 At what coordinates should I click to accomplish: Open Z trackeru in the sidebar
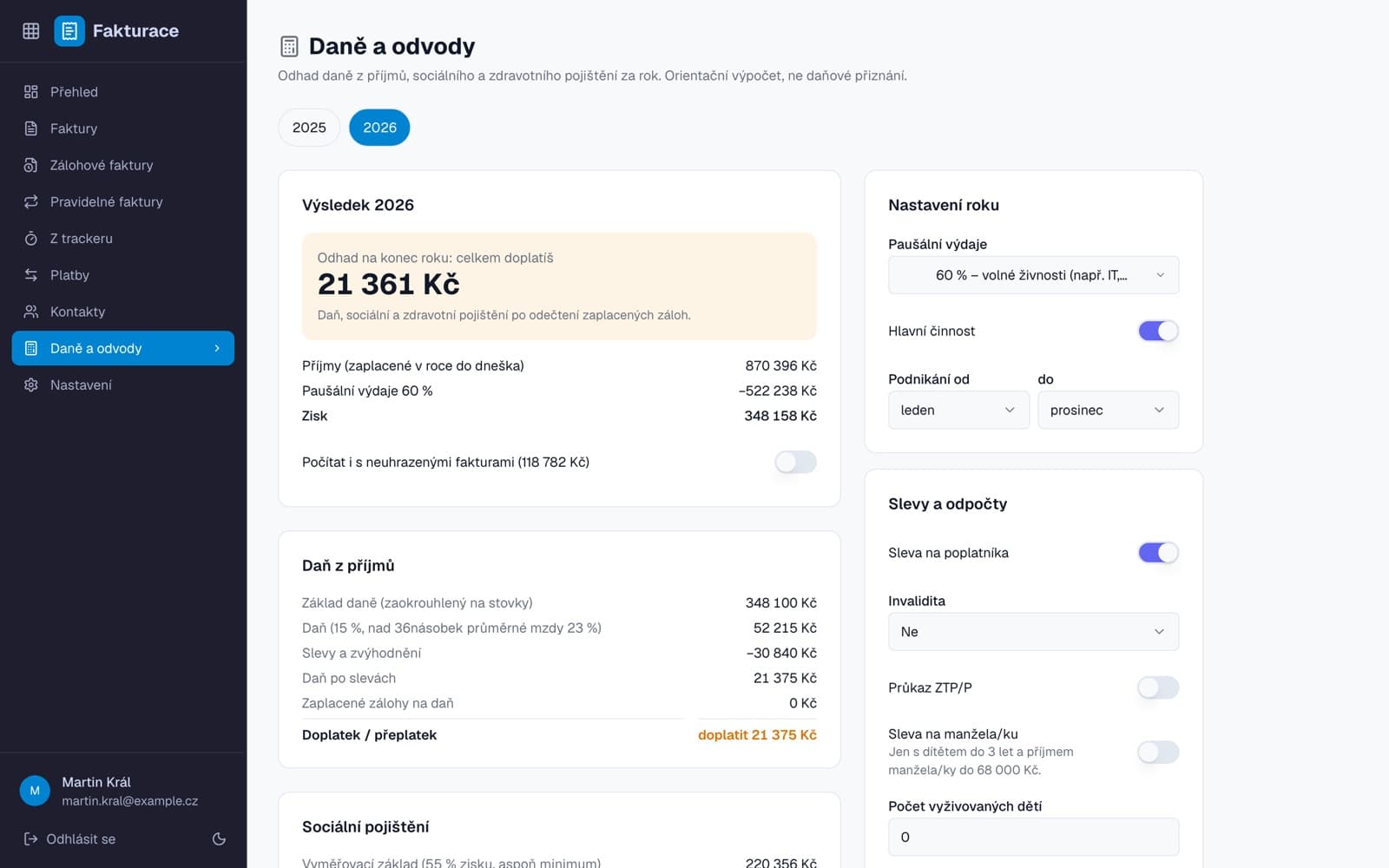click(123, 238)
